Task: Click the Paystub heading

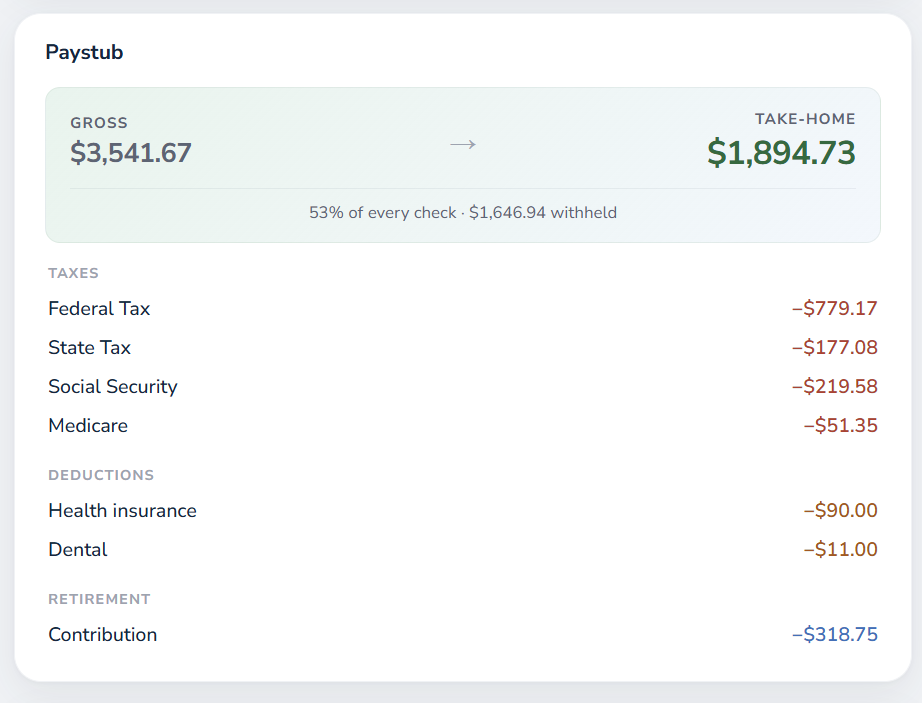Action: coord(84,52)
